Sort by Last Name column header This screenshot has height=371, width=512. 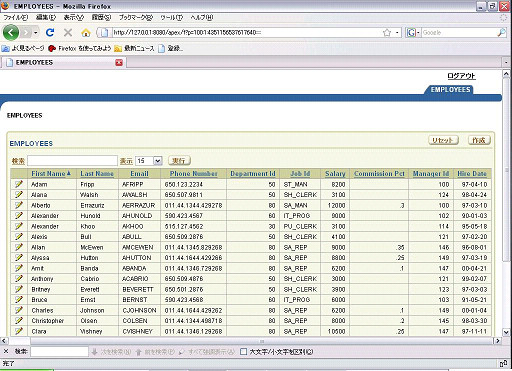pos(97,174)
